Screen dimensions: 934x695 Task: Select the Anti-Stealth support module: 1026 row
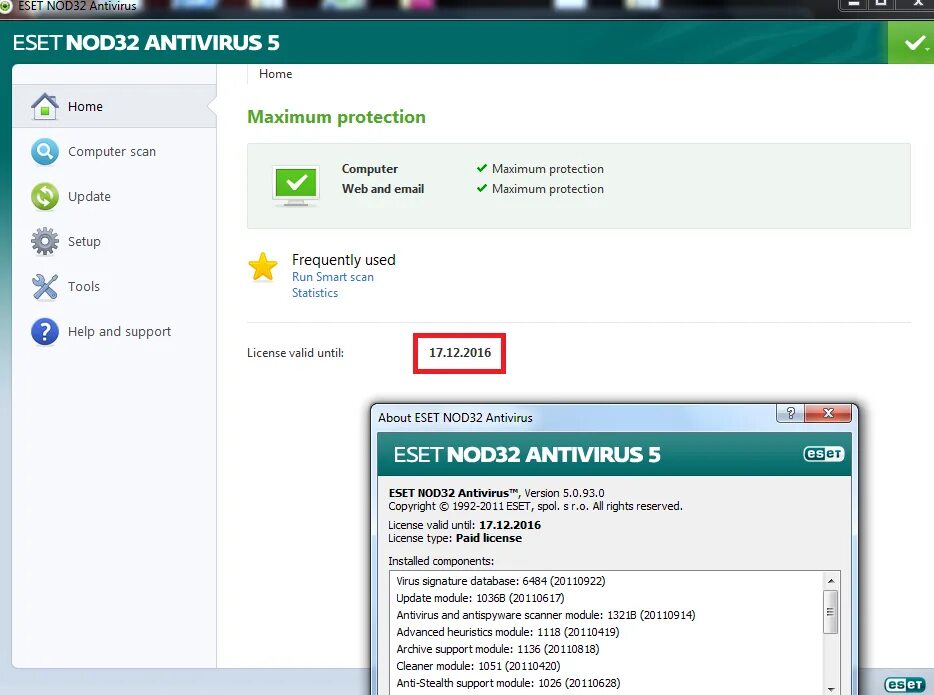pos(508,683)
